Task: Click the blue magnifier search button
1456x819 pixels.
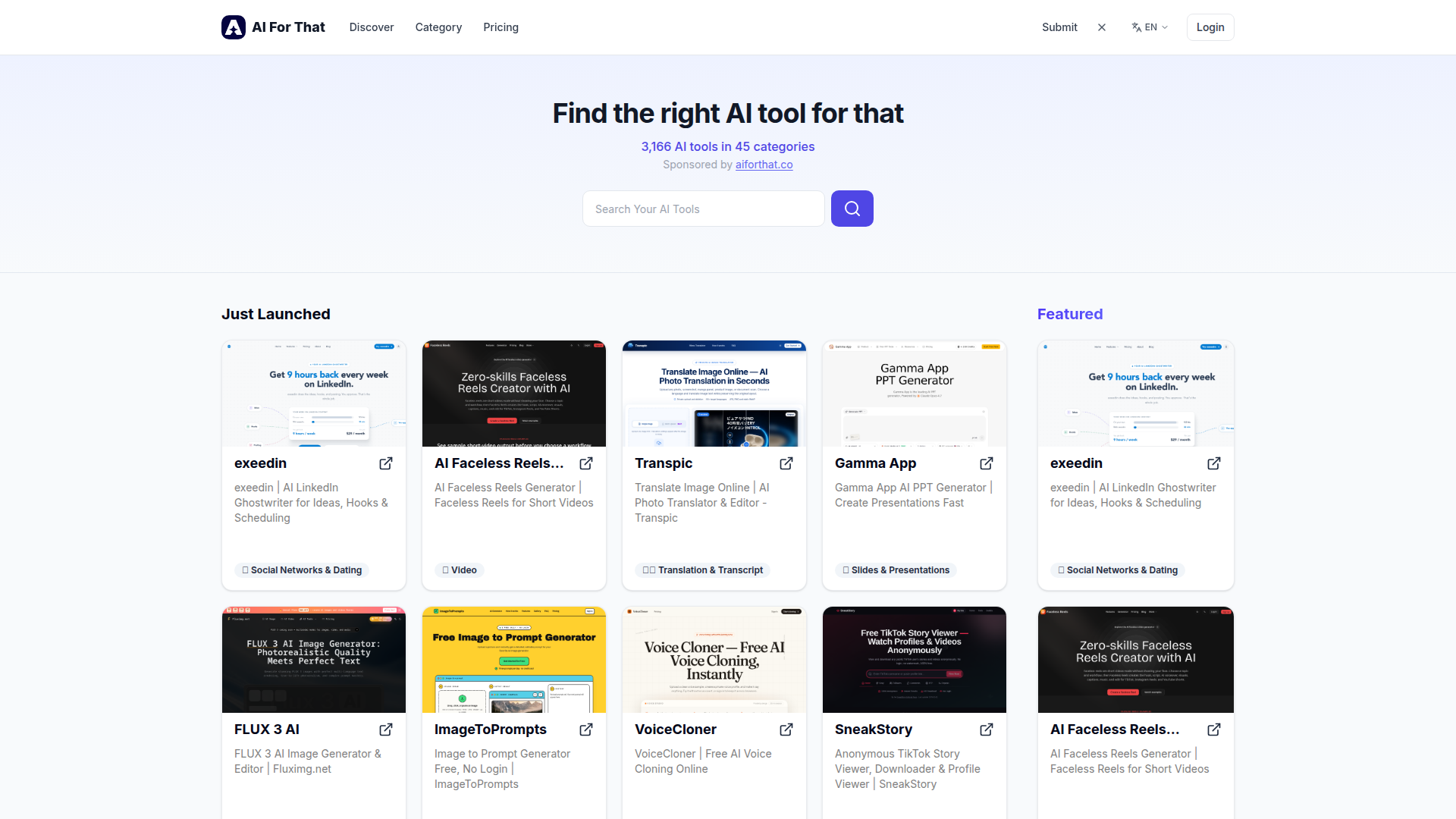Action: click(852, 209)
